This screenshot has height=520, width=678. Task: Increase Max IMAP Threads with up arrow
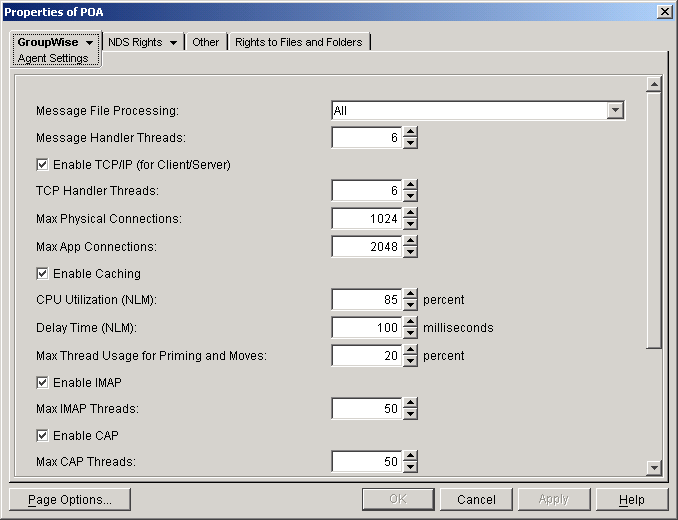(x=410, y=403)
